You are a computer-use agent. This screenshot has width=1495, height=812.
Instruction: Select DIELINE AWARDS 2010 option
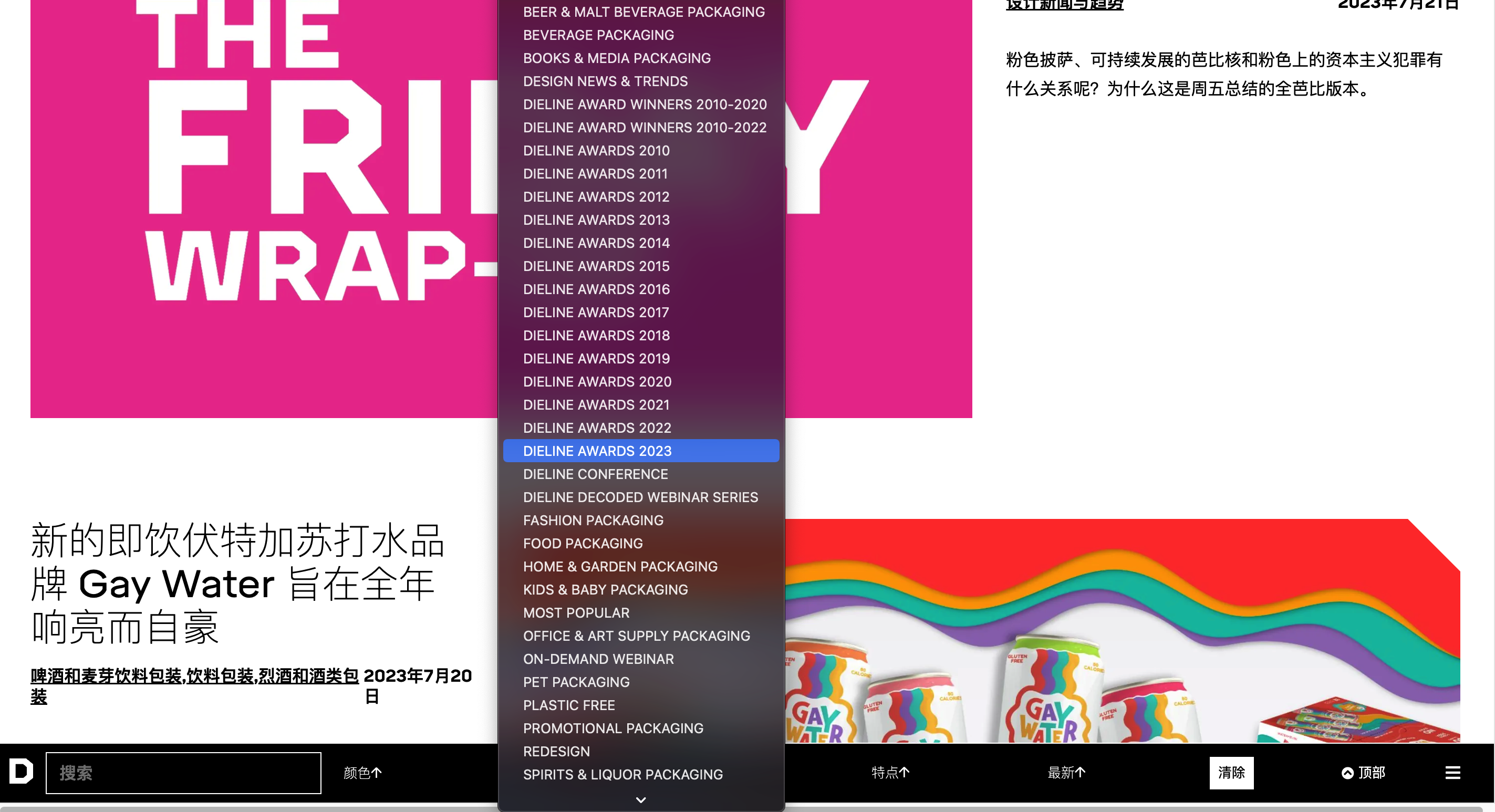596,150
